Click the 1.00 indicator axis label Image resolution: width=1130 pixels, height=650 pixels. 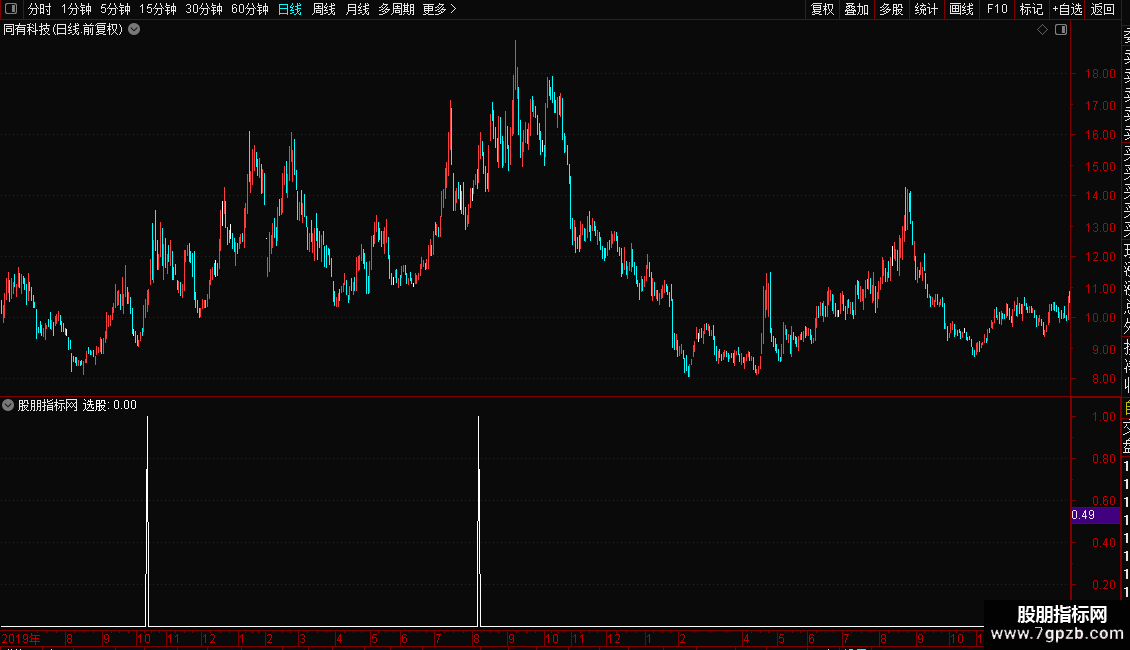coord(1104,417)
